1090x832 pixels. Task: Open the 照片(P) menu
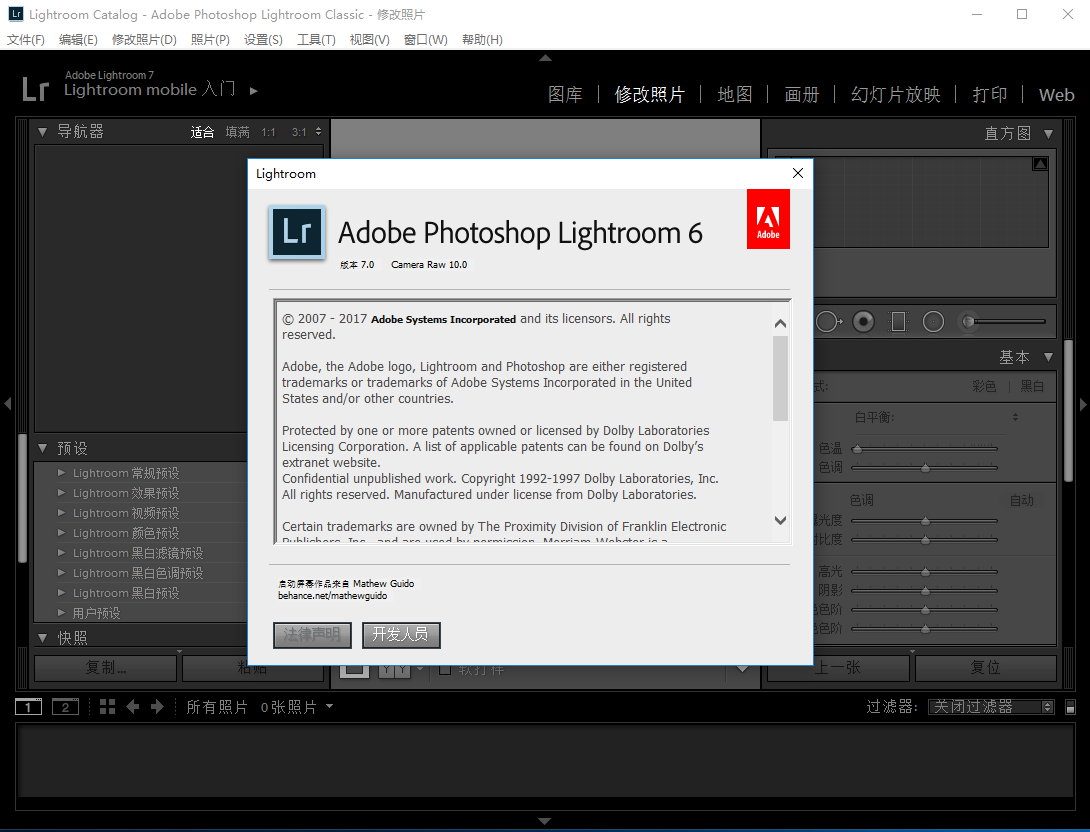[210, 40]
